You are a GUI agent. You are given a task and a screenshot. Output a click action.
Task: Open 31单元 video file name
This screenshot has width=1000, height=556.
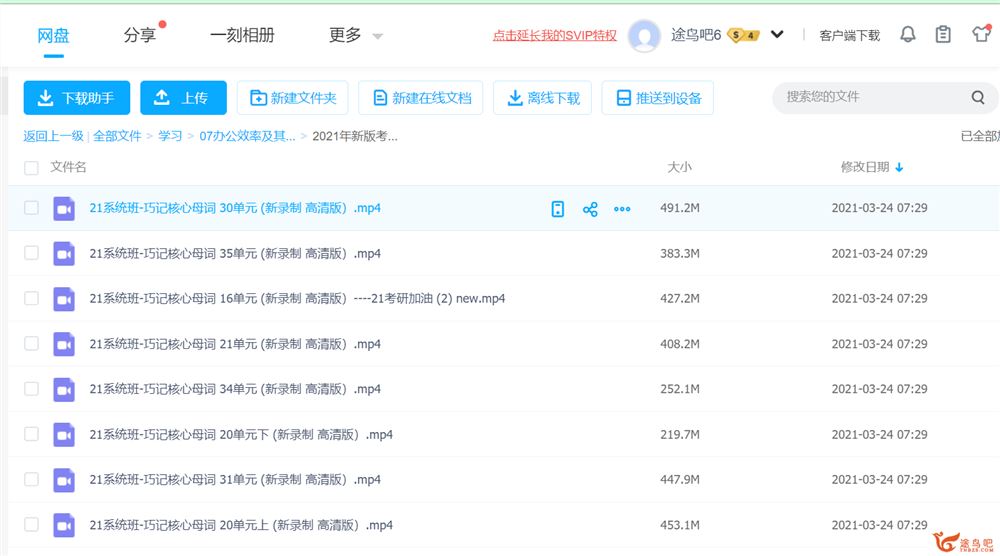click(235, 479)
